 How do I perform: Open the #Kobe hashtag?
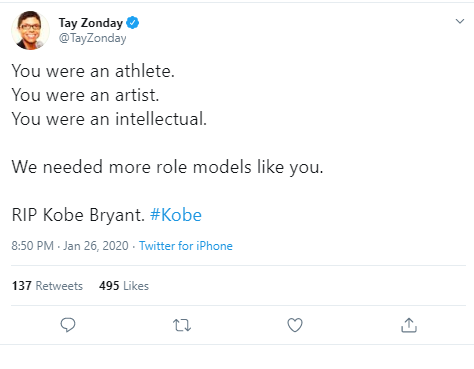click(176, 215)
